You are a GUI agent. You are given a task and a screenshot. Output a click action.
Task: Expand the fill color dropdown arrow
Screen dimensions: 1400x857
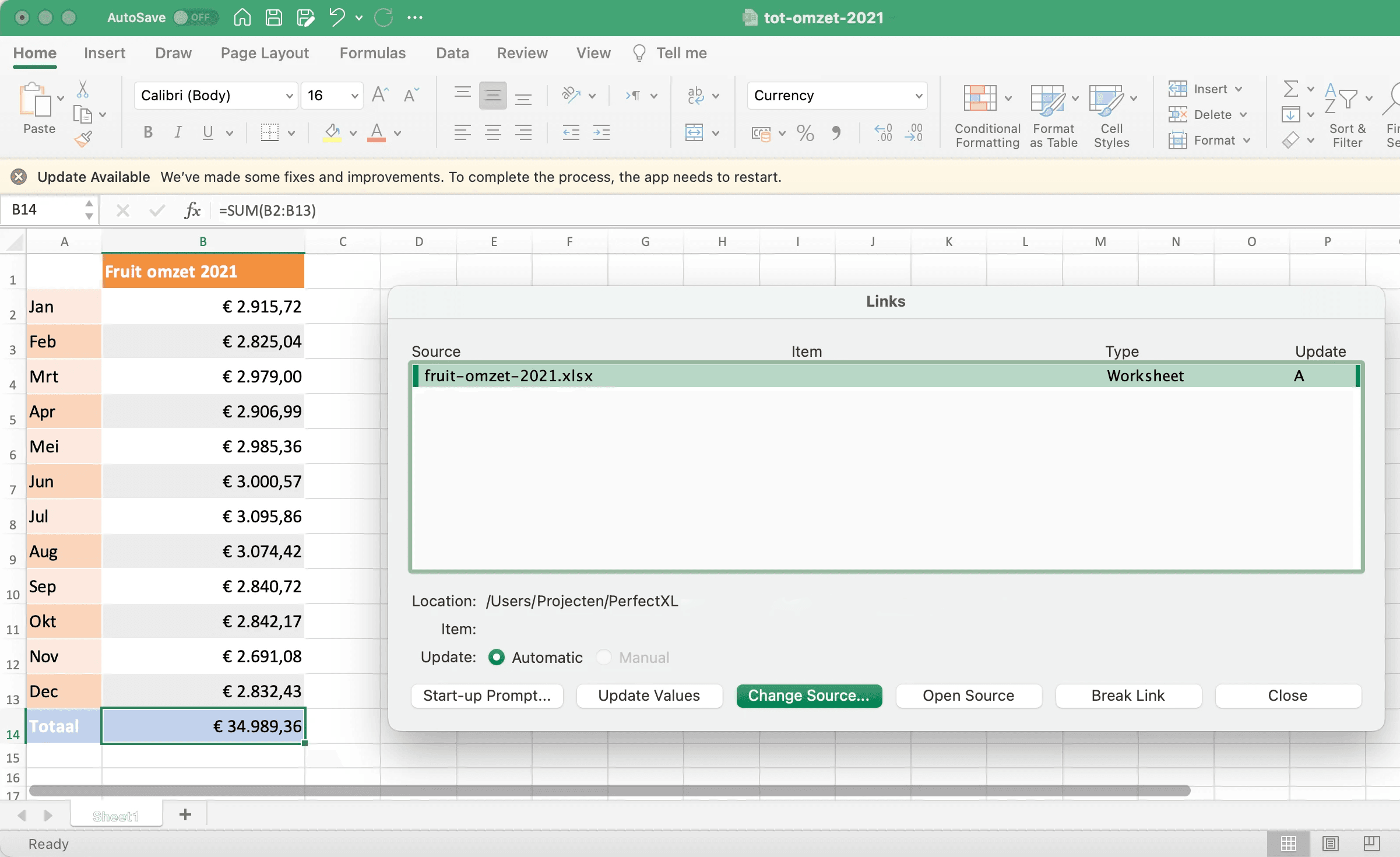pyautogui.click(x=353, y=133)
